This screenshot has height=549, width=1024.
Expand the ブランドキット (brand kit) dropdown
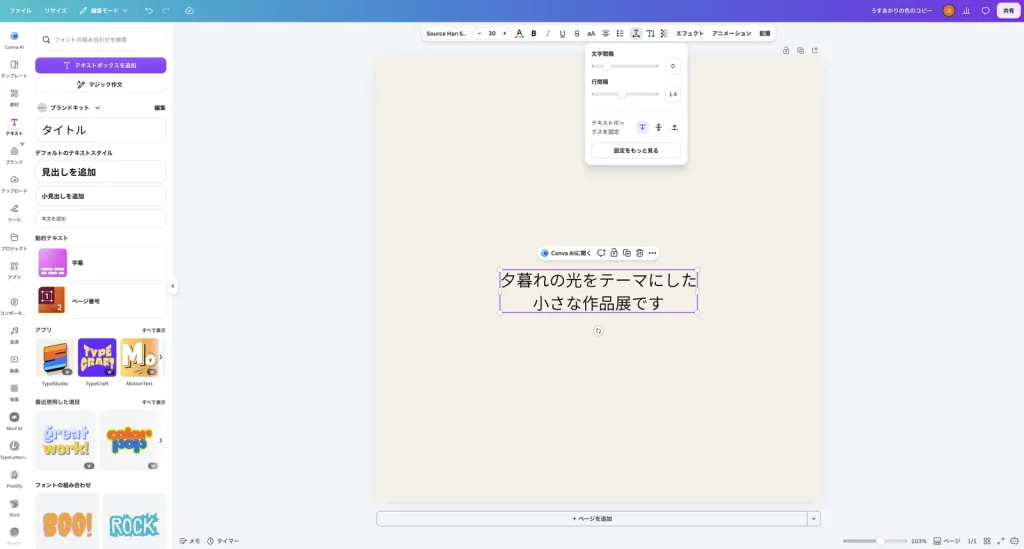click(x=69, y=108)
